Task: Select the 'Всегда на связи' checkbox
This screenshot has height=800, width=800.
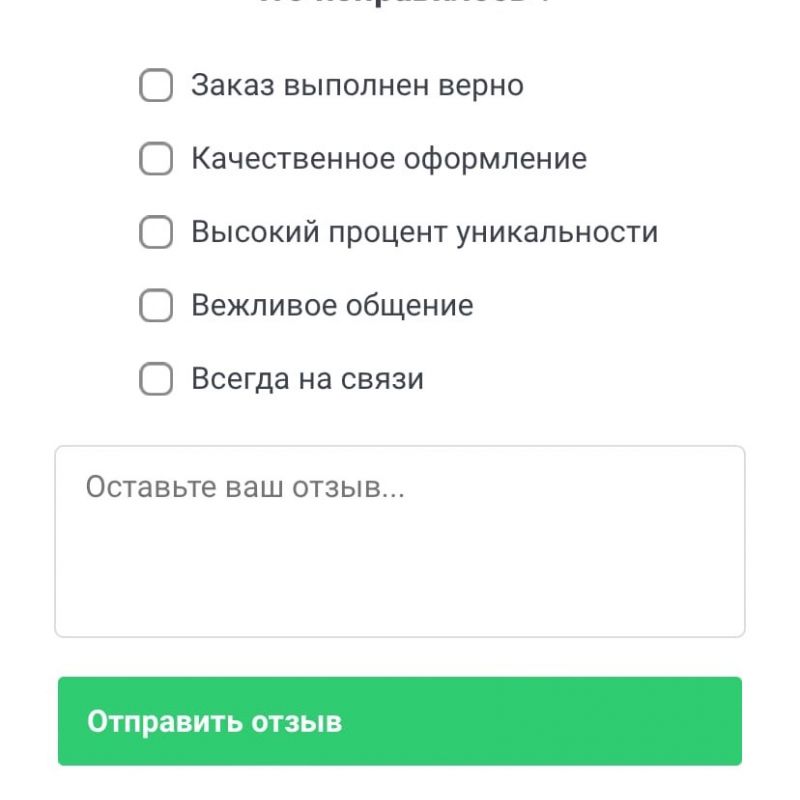Action: pos(156,379)
